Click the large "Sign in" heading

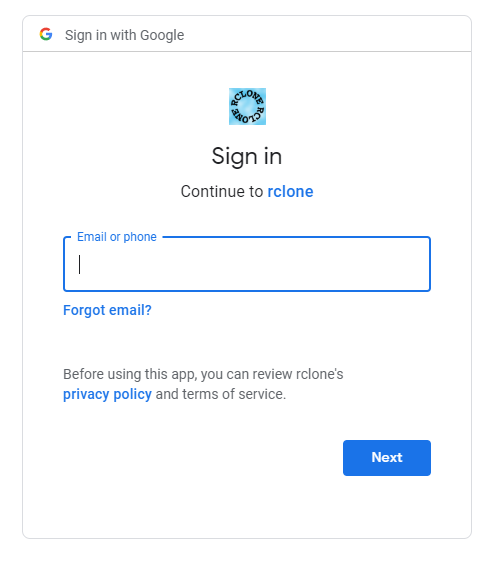point(247,157)
